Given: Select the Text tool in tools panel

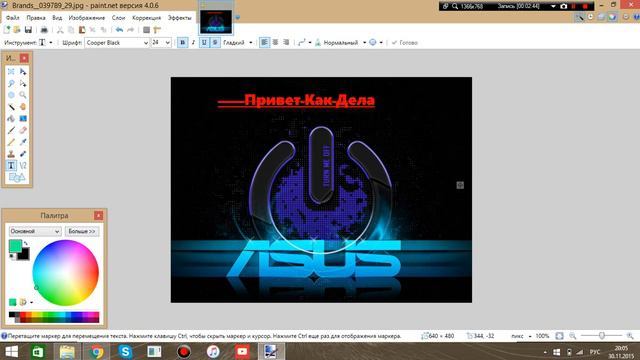Looking at the screenshot, I should [11, 165].
